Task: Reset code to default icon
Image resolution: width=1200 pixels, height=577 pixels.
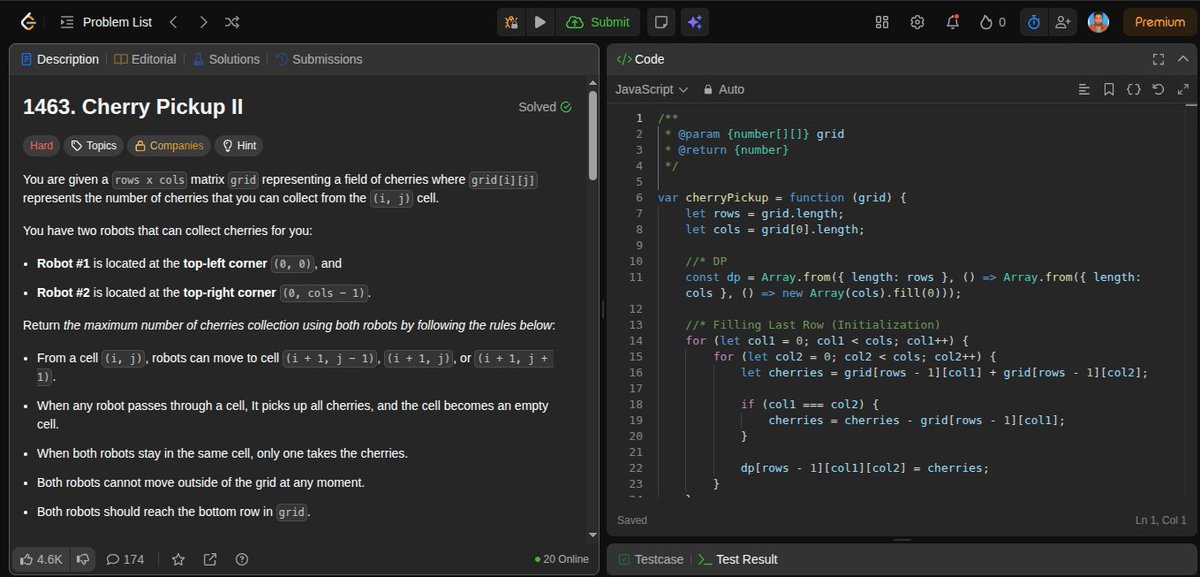Action: 1158,89
